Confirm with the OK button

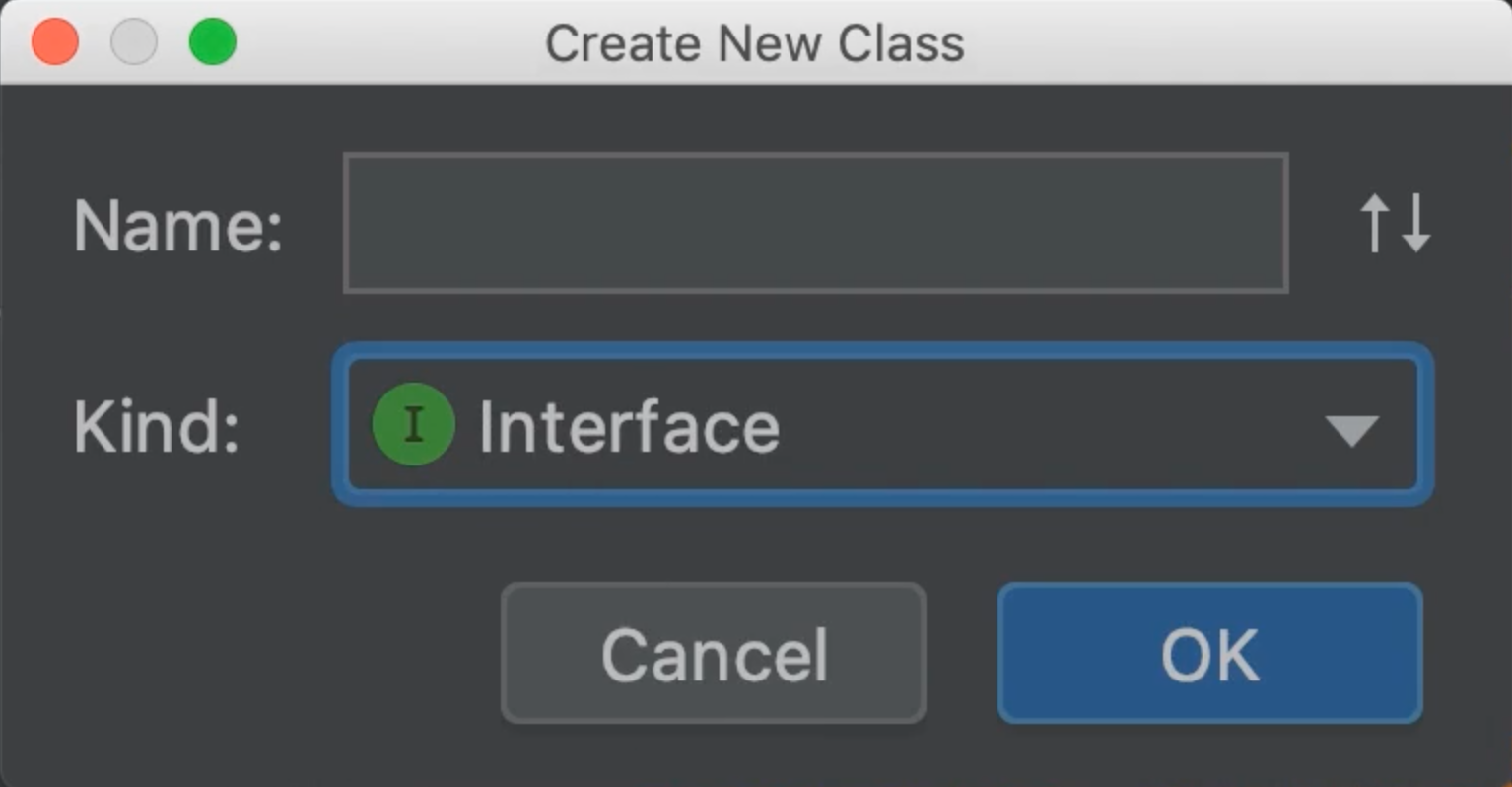1209,654
